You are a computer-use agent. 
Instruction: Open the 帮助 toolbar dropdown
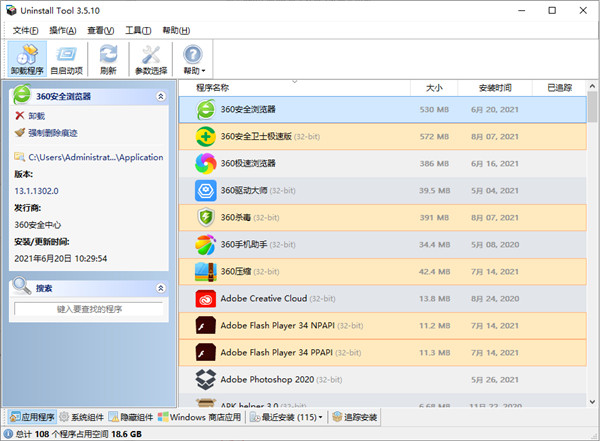click(x=192, y=58)
